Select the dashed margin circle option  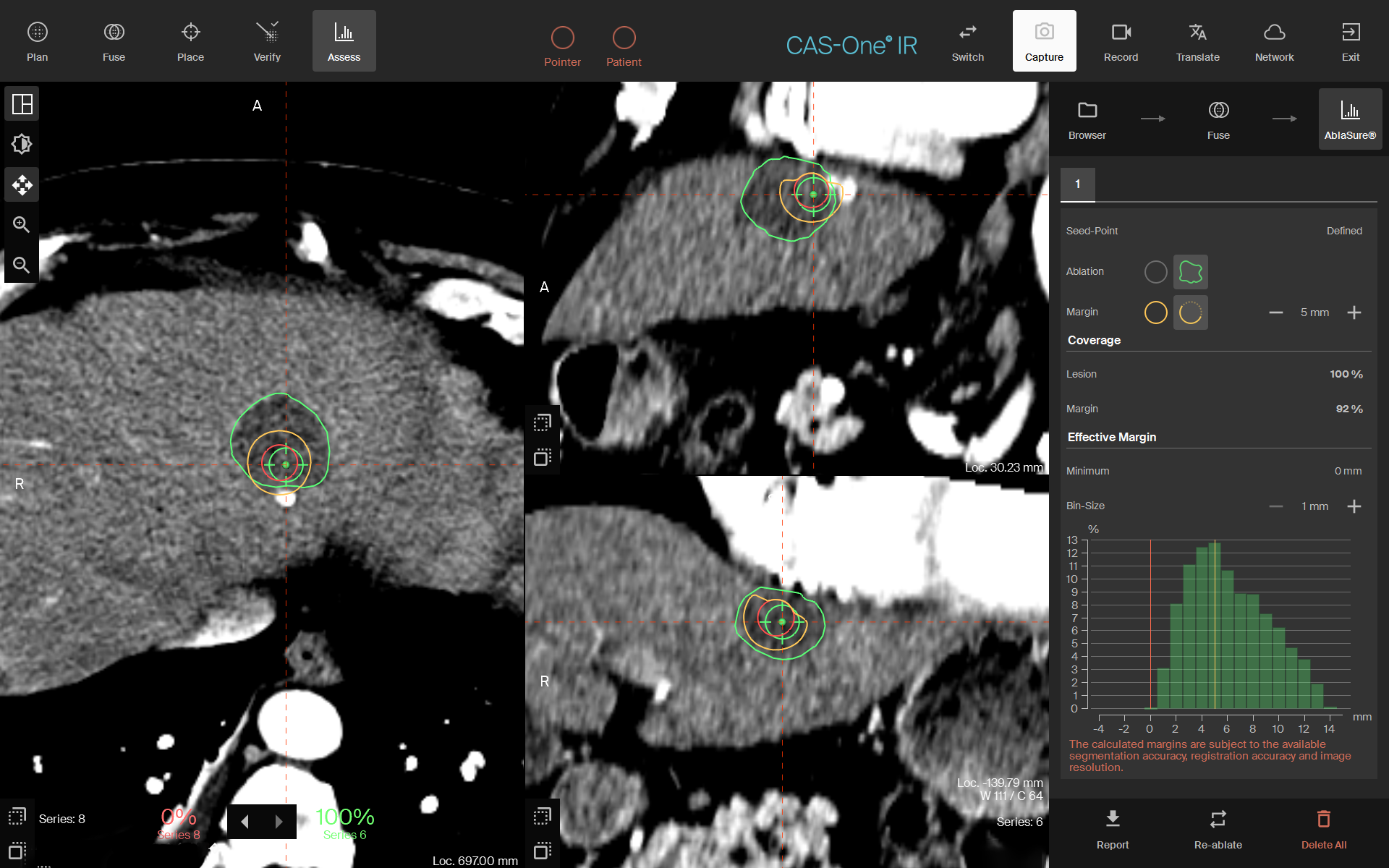1190,312
